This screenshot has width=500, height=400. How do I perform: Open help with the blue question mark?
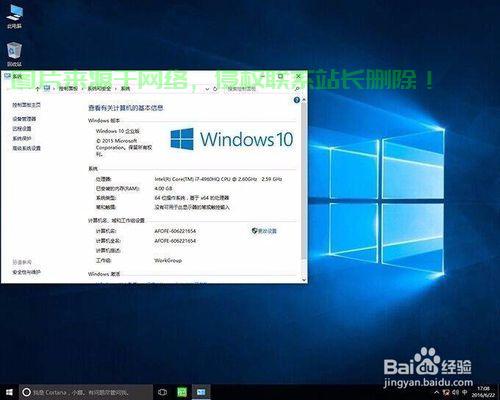(x=296, y=100)
